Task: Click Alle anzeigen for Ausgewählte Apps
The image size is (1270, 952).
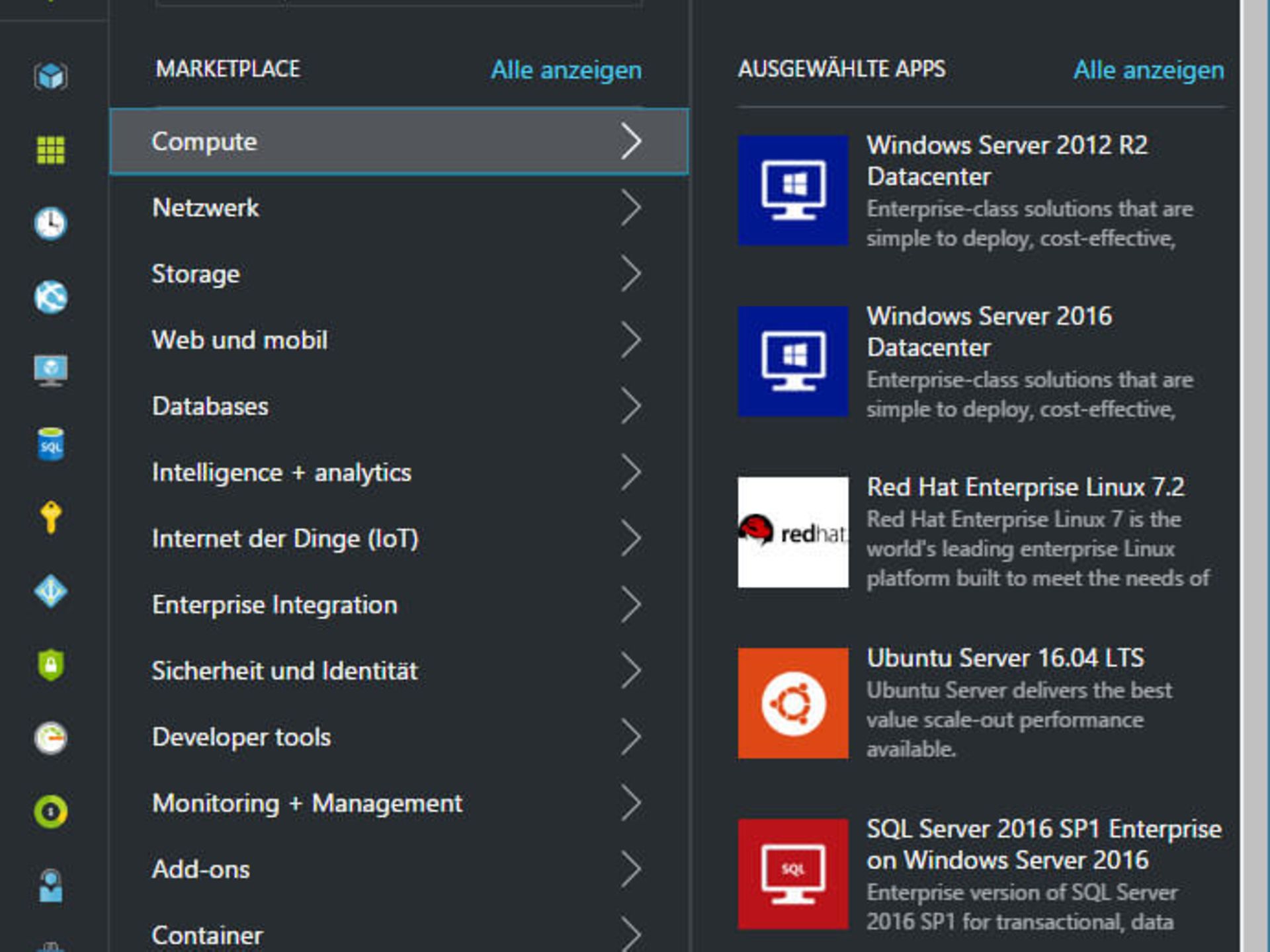Action: tap(1150, 70)
